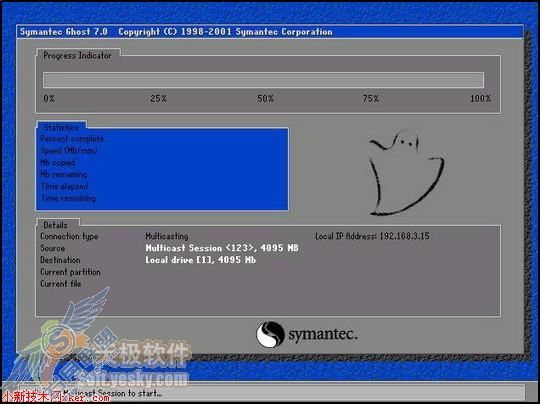Click the Multicasting connection type value
This screenshot has width=540, height=404.
pos(167,236)
